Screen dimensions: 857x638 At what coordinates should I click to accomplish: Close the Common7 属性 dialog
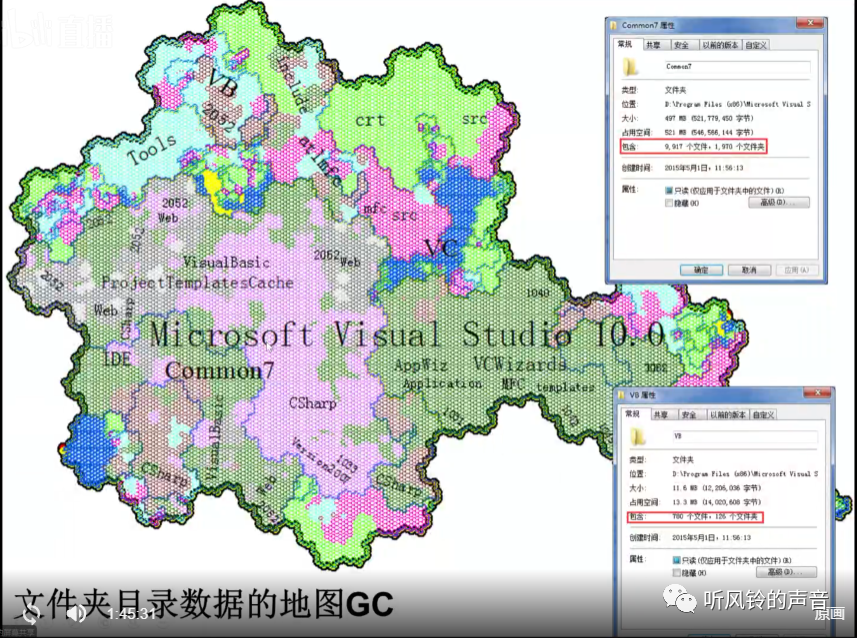point(811,23)
